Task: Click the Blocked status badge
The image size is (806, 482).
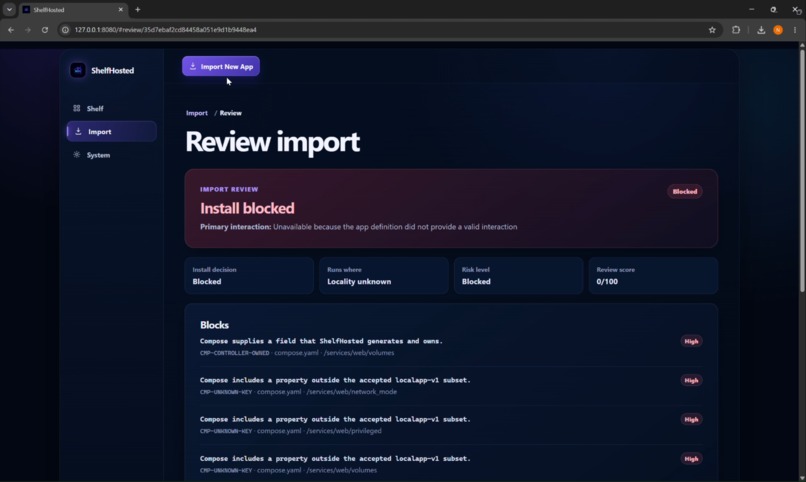Action: click(685, 192)
